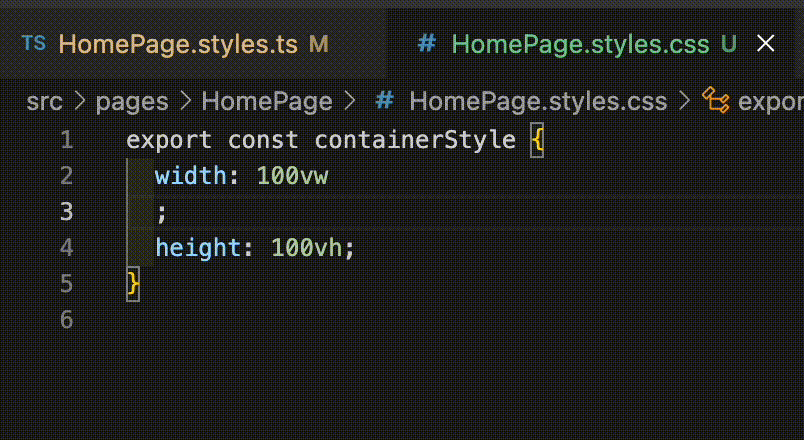Click the CSS hash icon on HomePage.styles.css tab
804x440 pixels.
pyautogui.click(x=427, y=44)
